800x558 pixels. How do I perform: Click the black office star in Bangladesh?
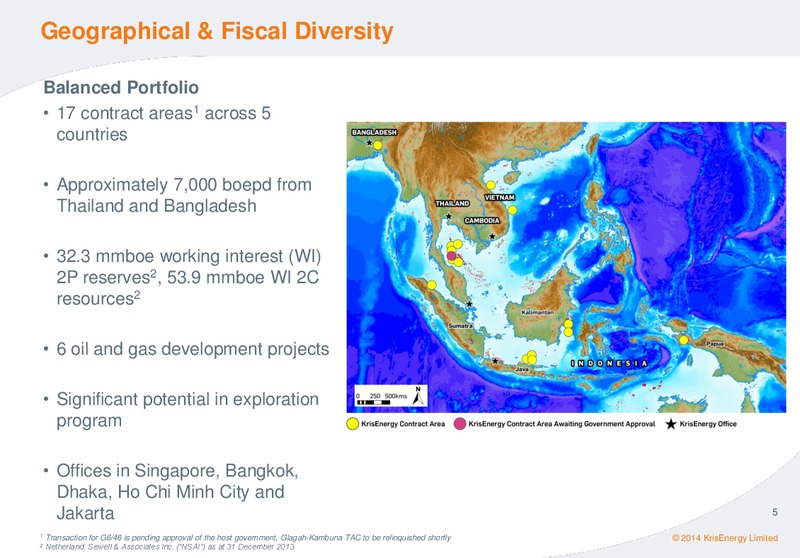click(369, 142)
